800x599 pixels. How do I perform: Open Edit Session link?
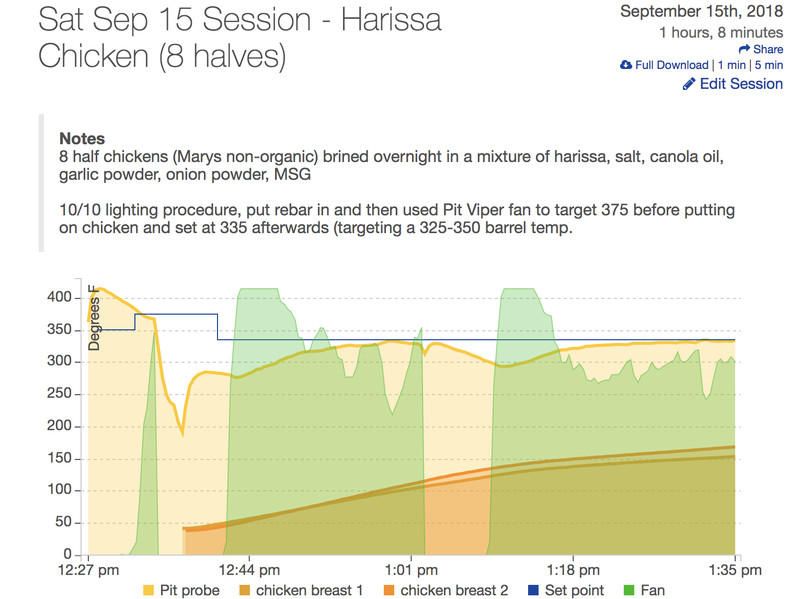(733, 84)
